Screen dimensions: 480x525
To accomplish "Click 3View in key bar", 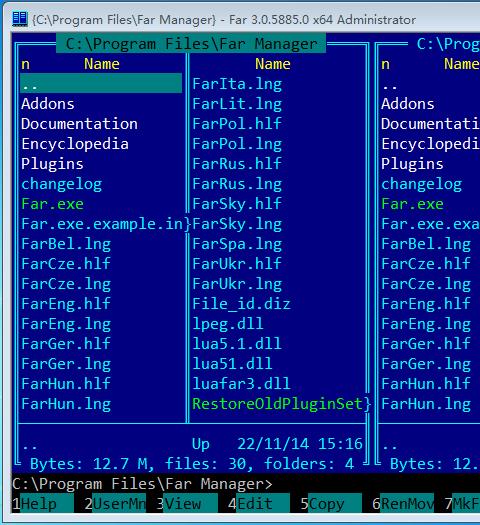I will coord(187,504).
